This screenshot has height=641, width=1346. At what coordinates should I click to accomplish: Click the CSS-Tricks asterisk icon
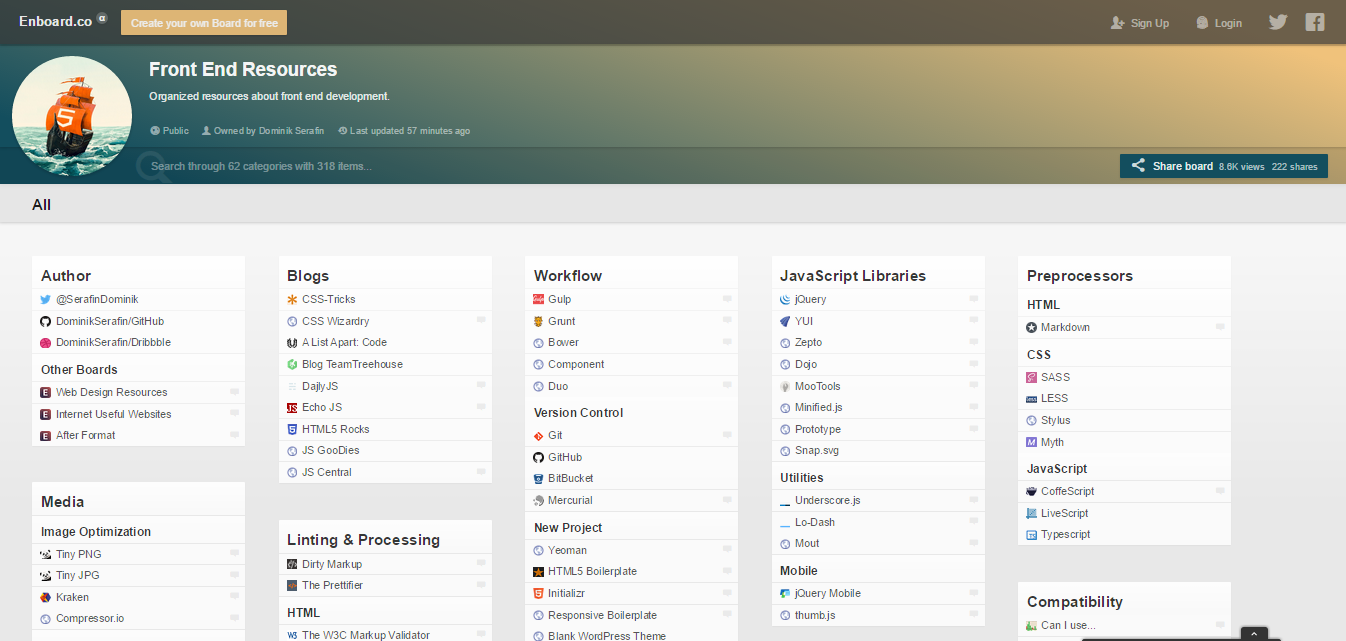(x=292, y=299)
